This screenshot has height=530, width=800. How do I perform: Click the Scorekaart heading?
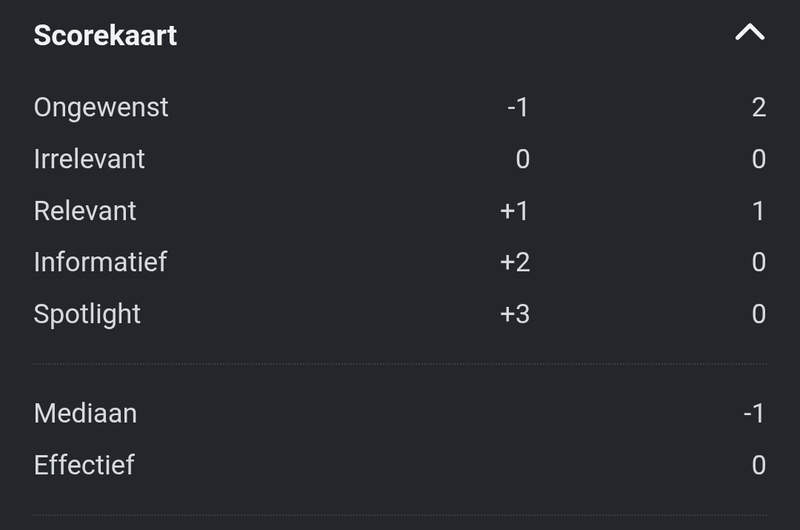(x=105, y=35)
